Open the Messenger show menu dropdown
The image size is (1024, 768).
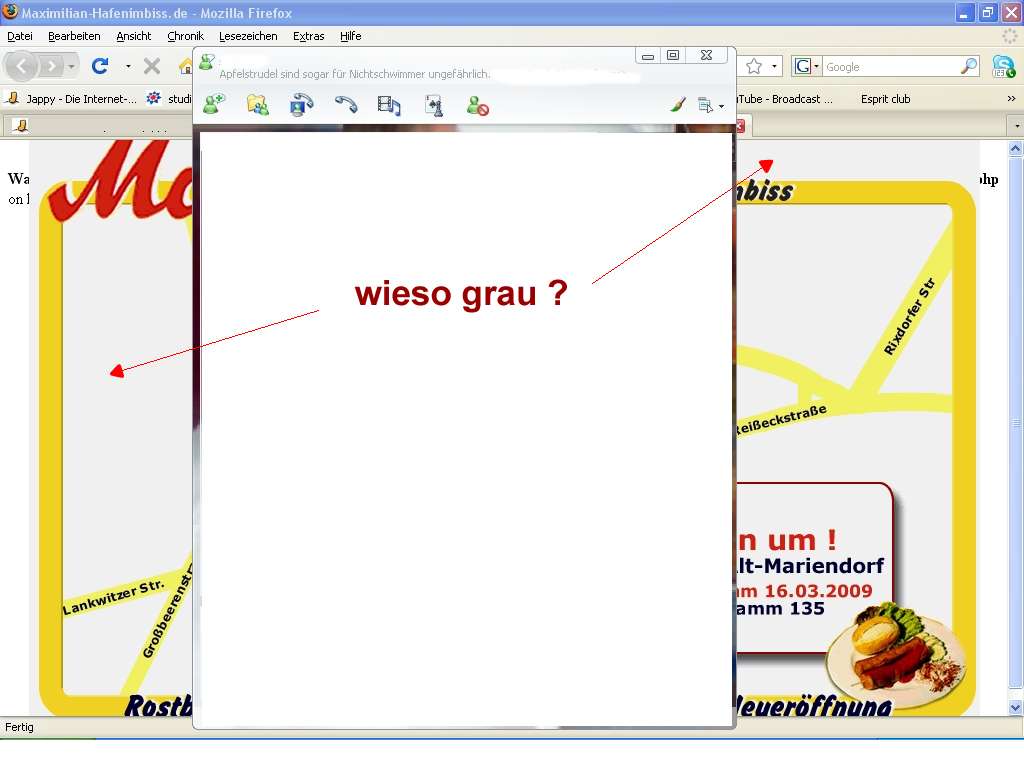[710, 105]
